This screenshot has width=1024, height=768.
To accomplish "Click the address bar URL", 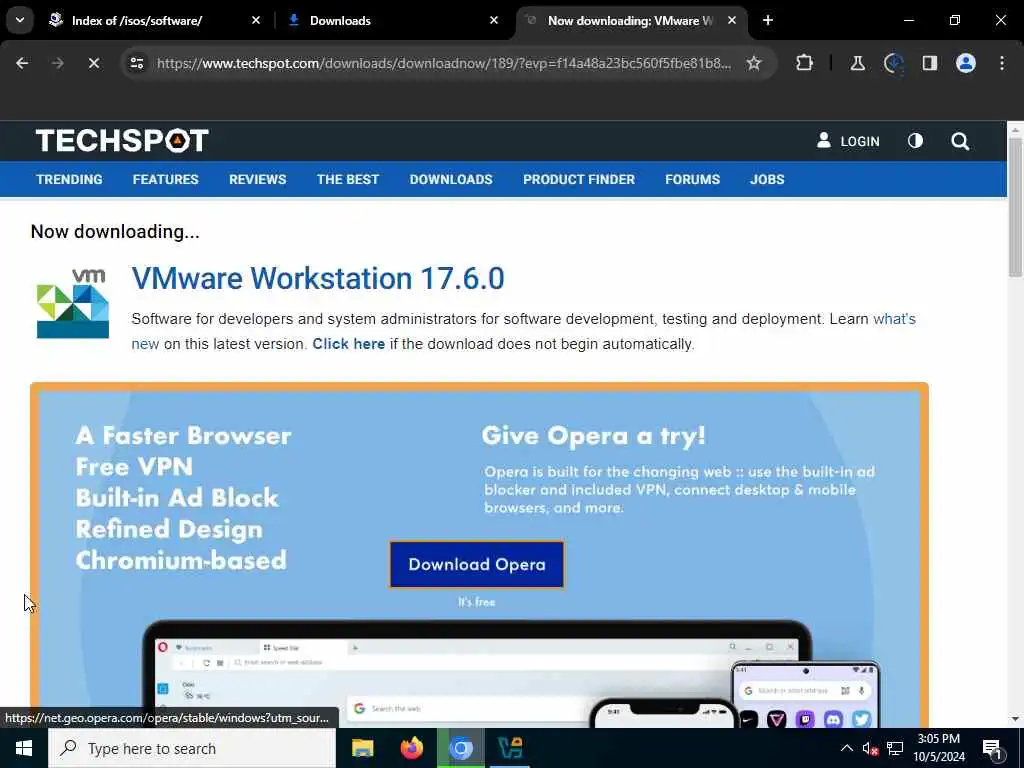I will 444,63.
